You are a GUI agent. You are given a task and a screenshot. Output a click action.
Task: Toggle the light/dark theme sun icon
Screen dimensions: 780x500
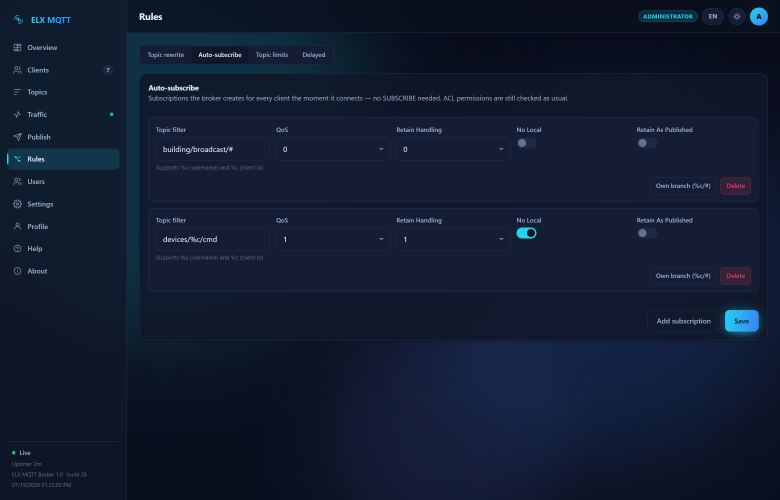click(x=737, y=16)
